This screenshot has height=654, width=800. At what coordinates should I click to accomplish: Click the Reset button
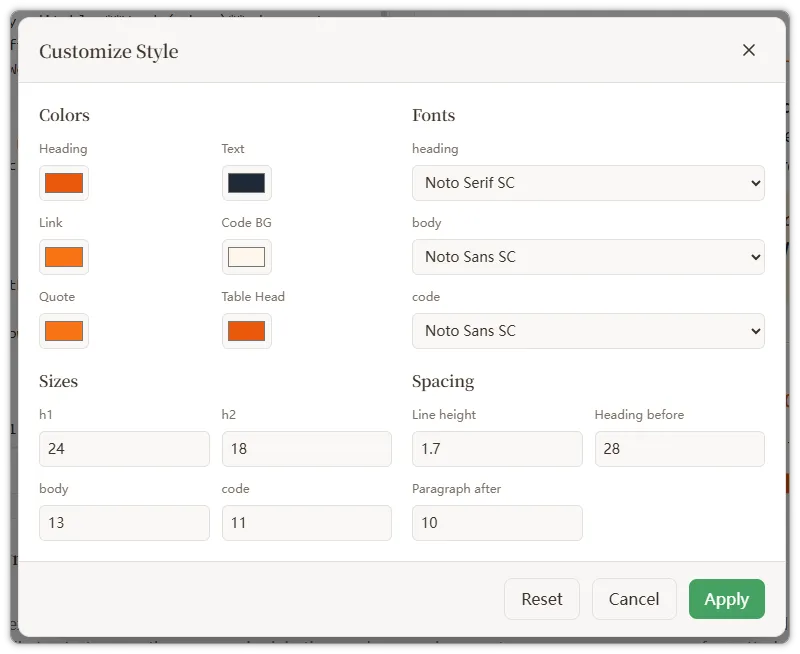542,598
